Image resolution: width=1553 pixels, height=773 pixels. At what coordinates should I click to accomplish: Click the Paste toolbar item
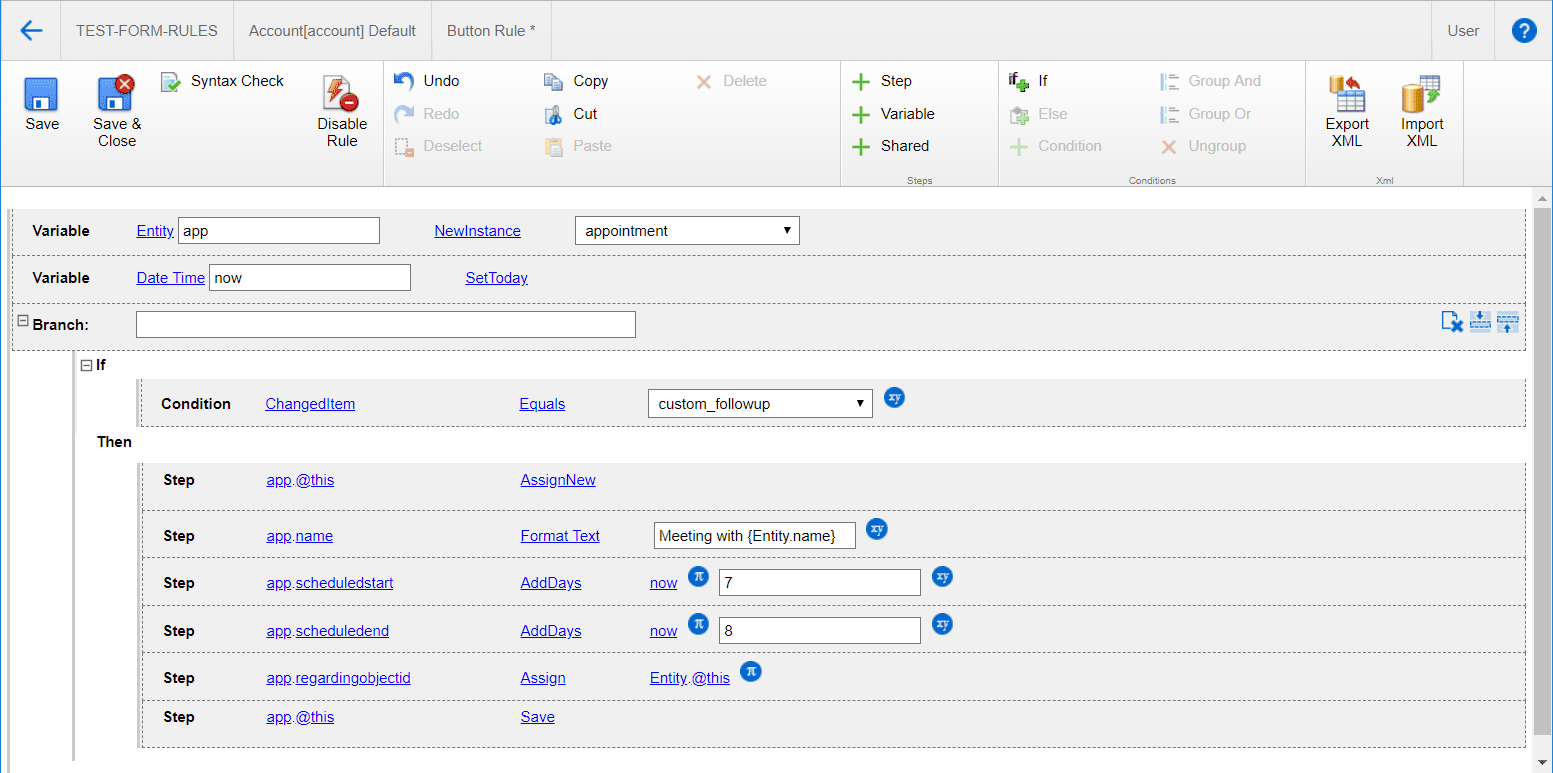click(577, 146)
